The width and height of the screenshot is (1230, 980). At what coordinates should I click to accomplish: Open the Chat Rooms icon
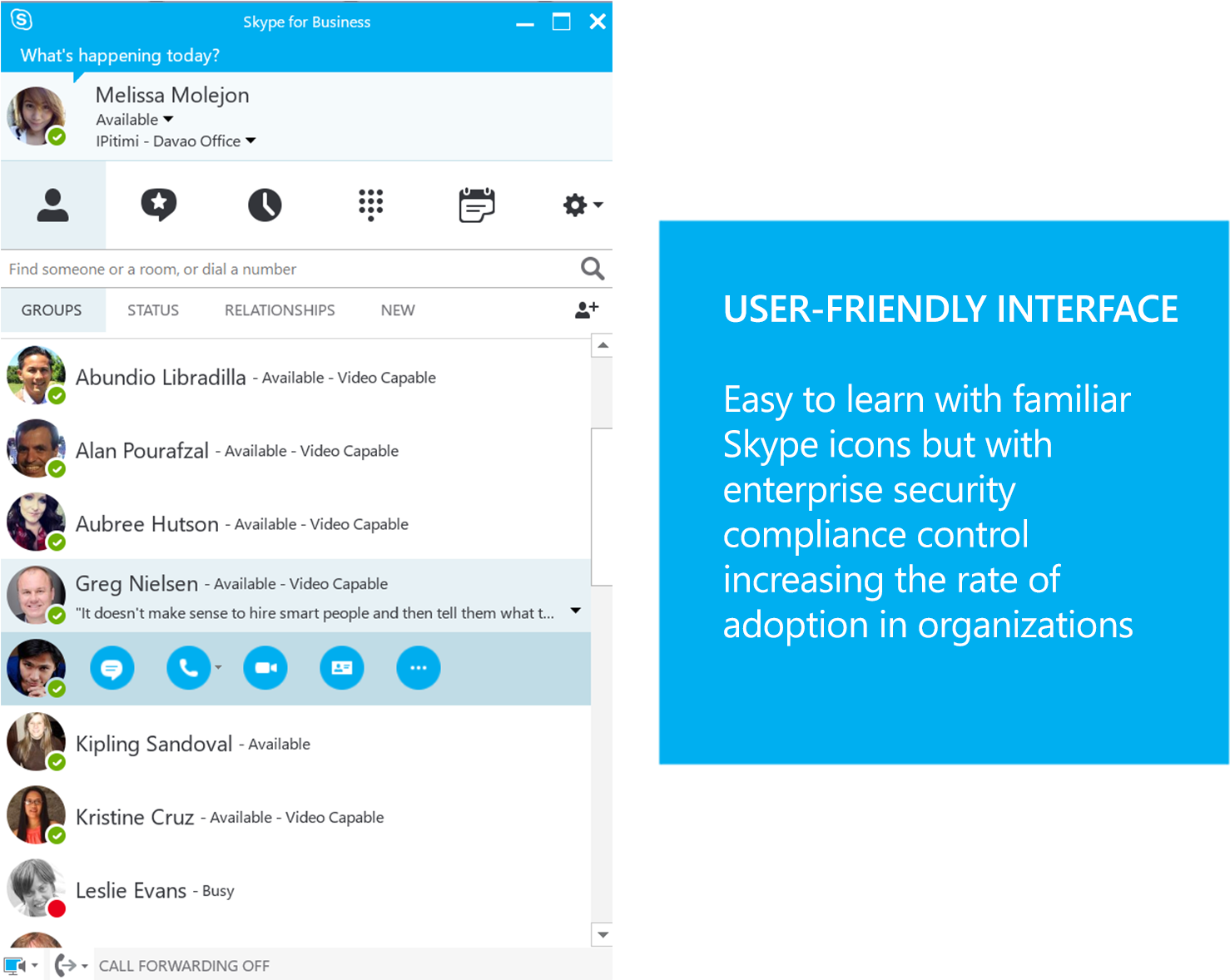(x=159, y=205)
